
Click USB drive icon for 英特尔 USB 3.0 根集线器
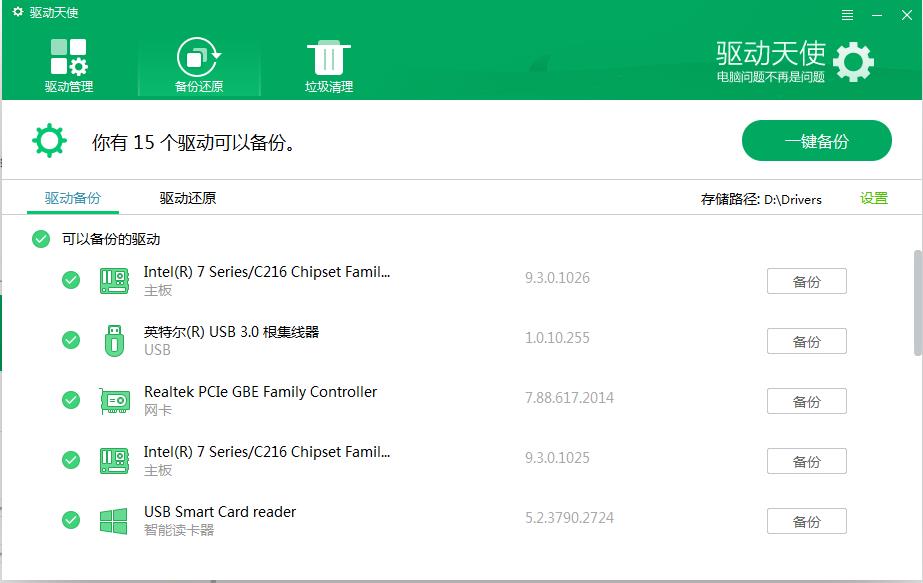(114, 341)
